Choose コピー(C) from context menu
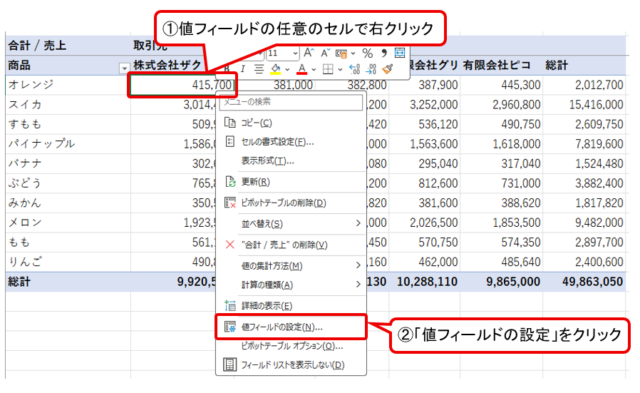Screen dimensions: 640x393 (x=291, y=123)
